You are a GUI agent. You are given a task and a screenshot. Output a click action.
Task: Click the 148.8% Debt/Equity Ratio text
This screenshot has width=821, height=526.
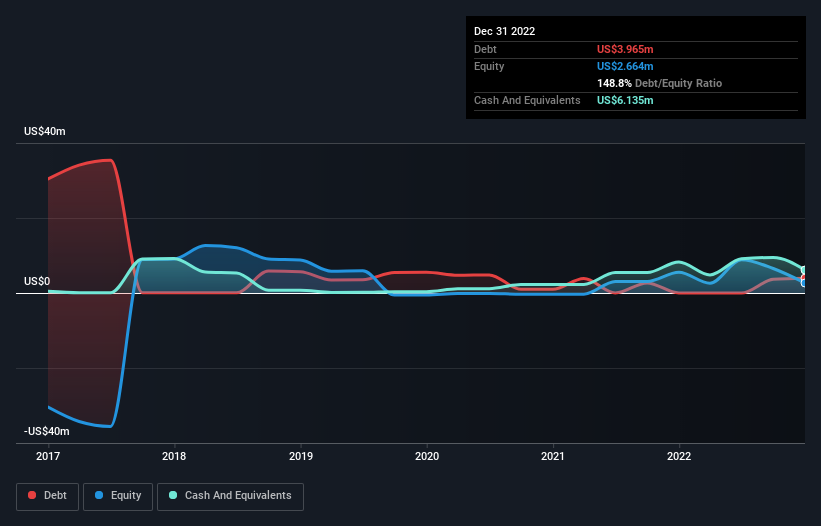point(659,83)
